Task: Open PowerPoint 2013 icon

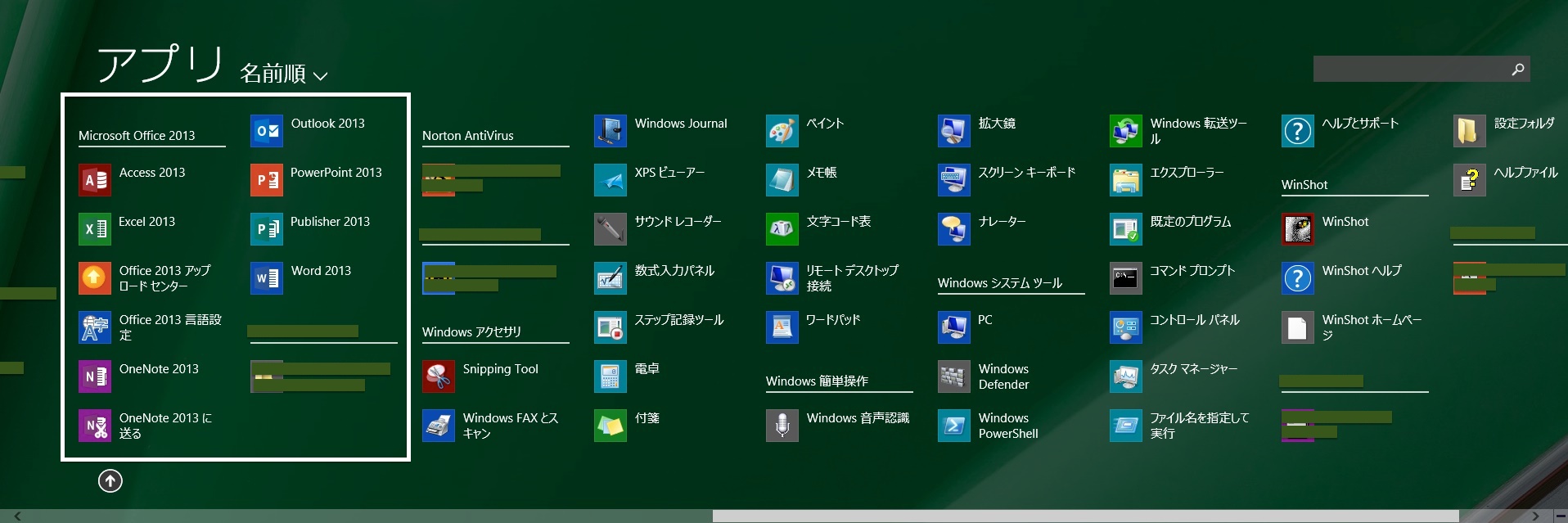Action: (x=267, y=180)
